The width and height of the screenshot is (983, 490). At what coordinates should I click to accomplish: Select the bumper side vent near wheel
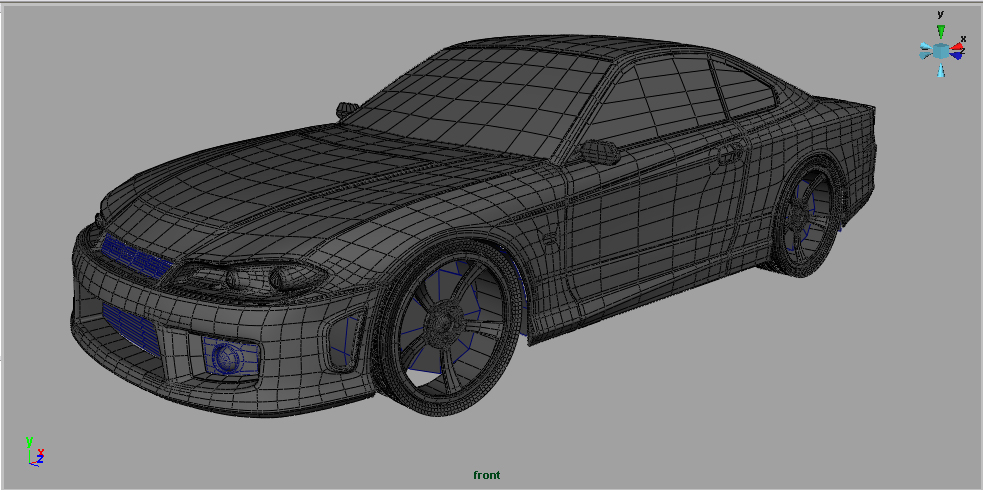click(342, 341)
